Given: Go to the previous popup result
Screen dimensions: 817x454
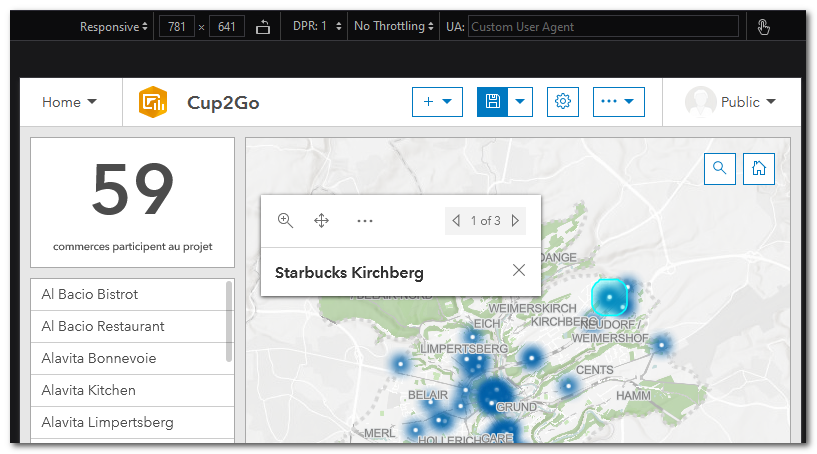Looking at the screenshot, I should (x=456, y=221).
